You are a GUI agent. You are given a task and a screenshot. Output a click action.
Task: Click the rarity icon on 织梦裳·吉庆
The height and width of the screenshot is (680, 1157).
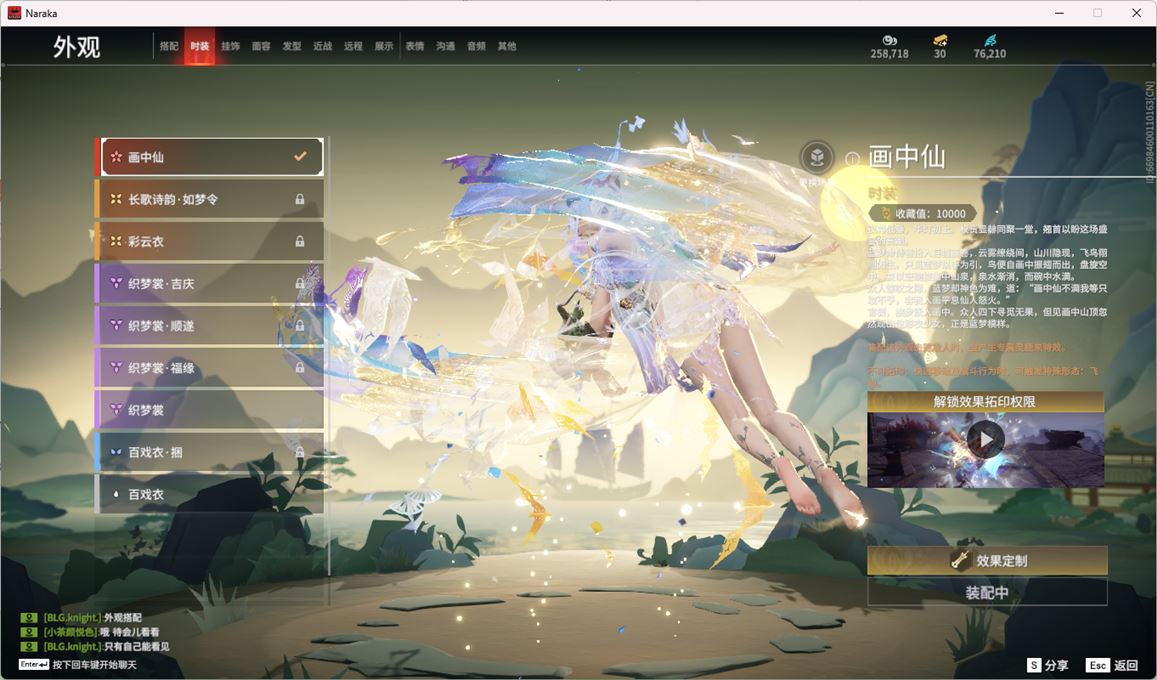click(116, 283)
